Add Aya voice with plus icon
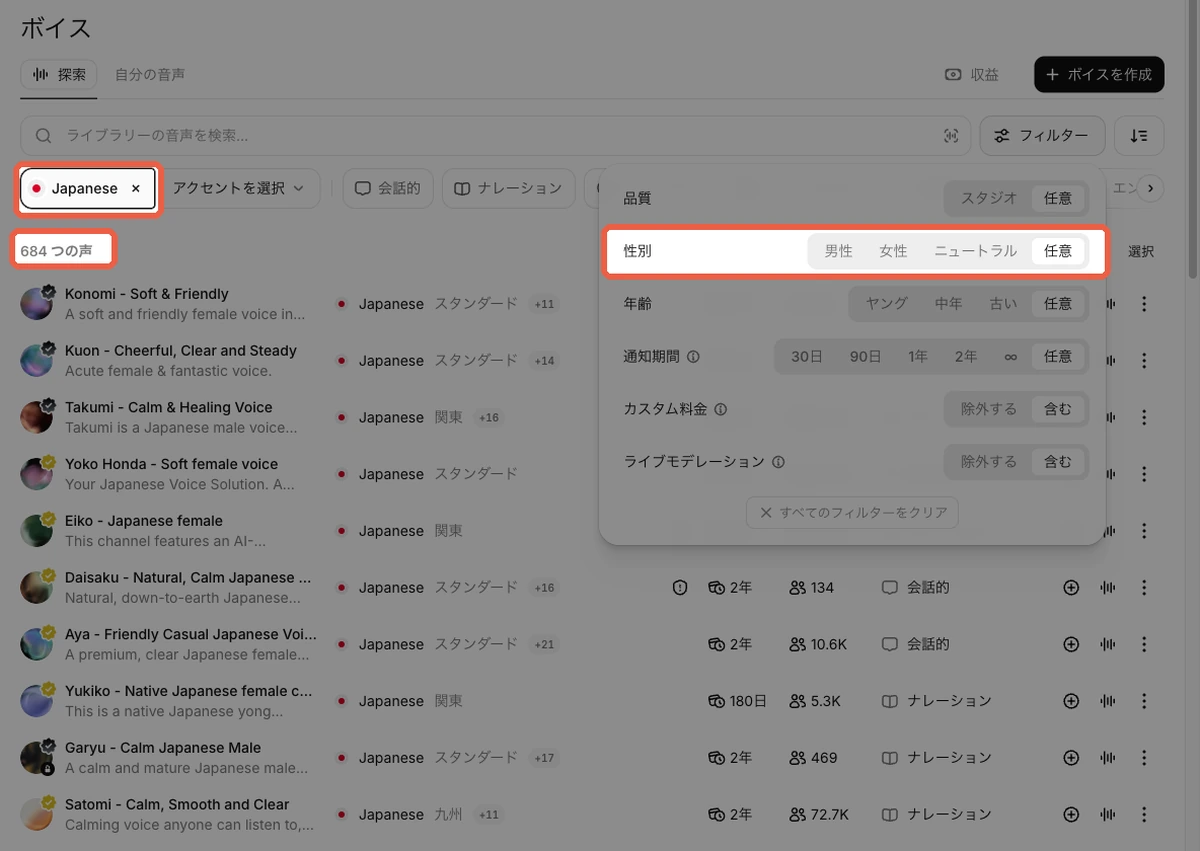Viewport: 1200px width, 851px height. pyautogui.click(x=1071, y=644)
